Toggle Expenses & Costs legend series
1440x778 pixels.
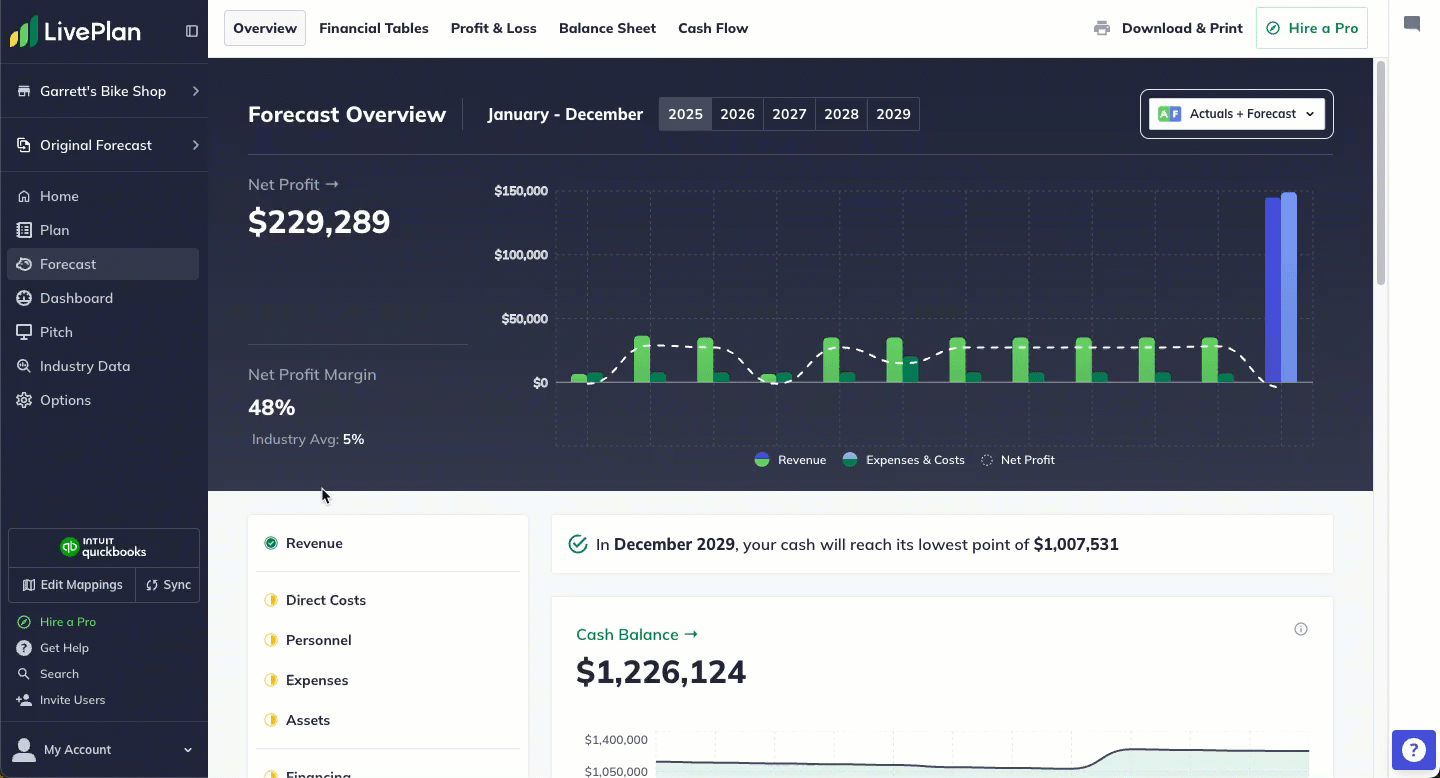[x=904, y=460]
